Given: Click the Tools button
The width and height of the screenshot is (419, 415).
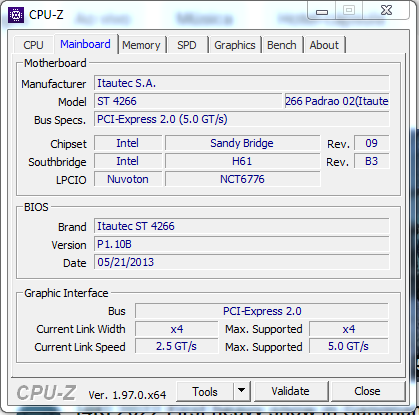Looking at the screenshot, I should click(x=205, y=391).
